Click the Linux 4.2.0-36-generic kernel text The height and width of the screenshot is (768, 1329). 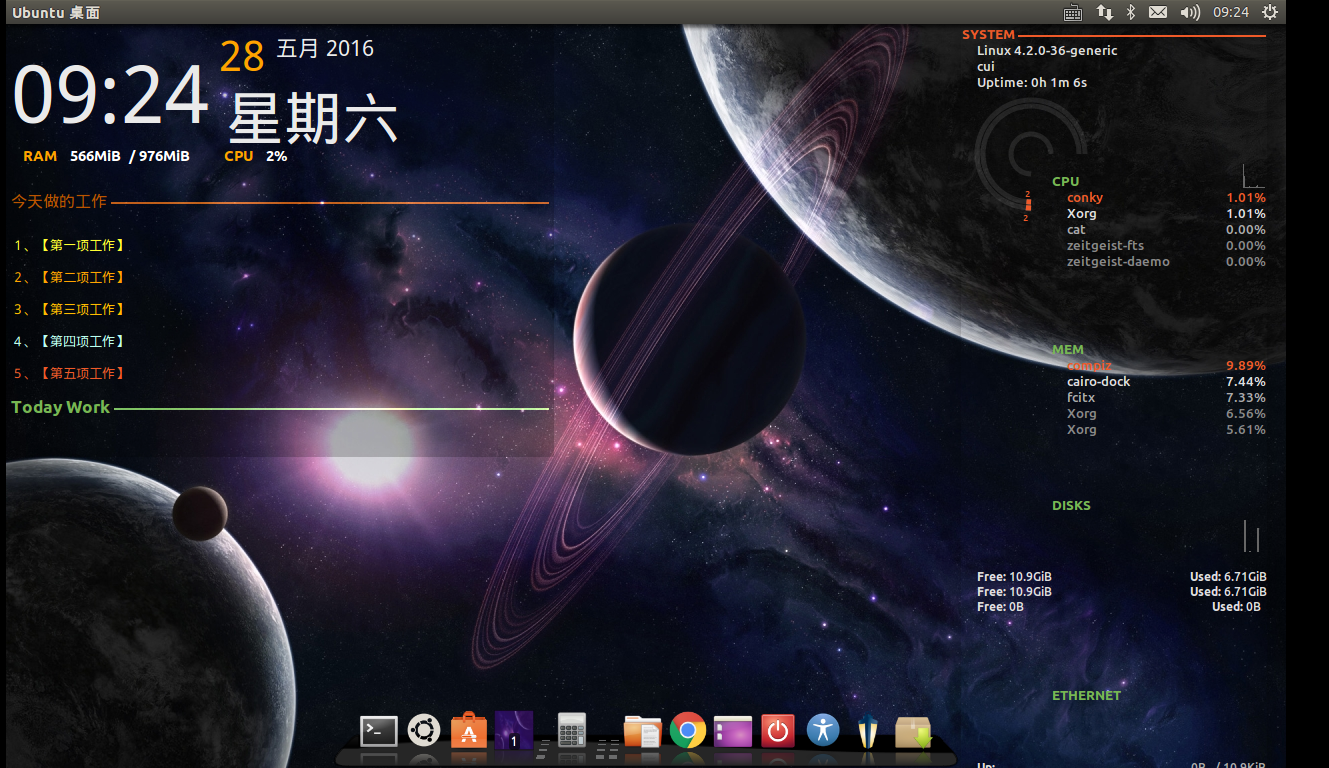pyautogui.click(x=1047, y=51)
